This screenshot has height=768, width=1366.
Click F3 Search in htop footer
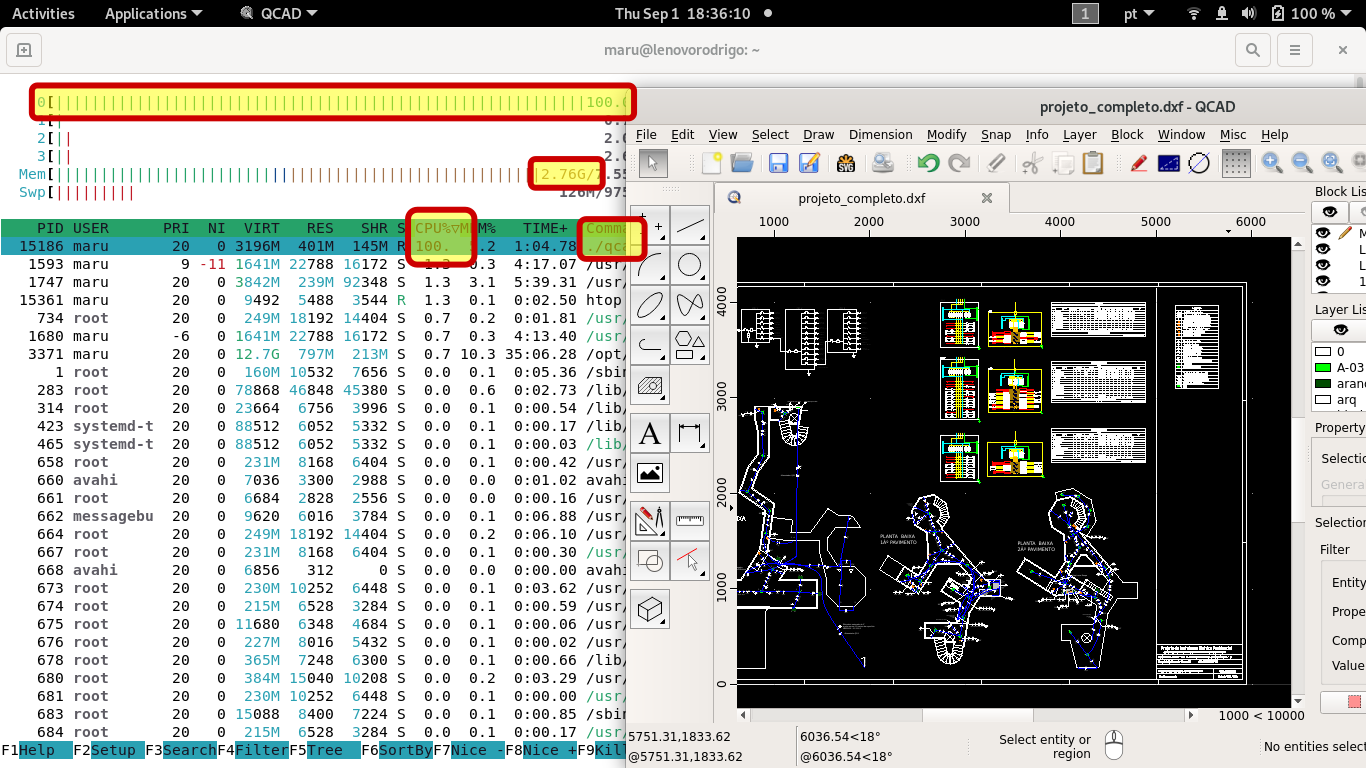181,750
